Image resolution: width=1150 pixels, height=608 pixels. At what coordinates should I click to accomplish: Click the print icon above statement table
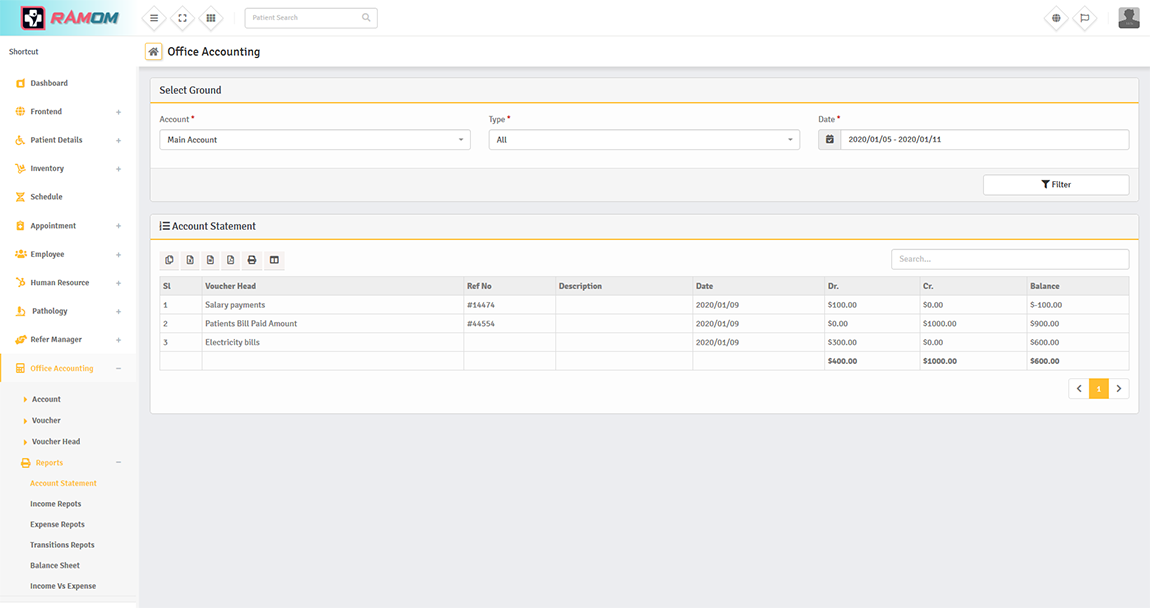[252, 260]
